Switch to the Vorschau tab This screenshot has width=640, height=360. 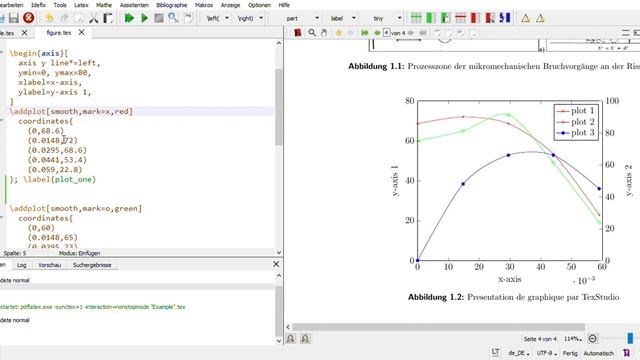point(49,265)
